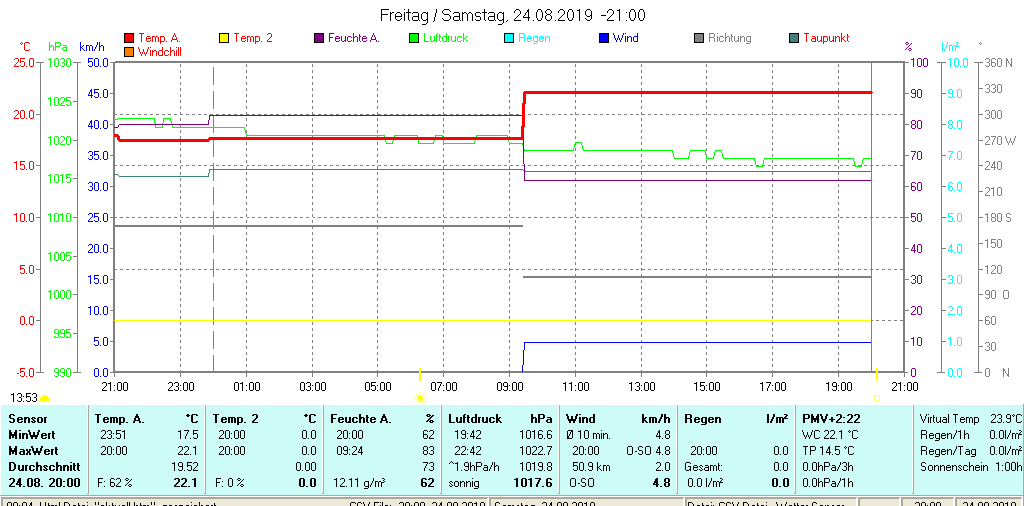Click the sunrise sun icon below the chart
This screenshot has height=506, width=1024.
tap(420, 397)
